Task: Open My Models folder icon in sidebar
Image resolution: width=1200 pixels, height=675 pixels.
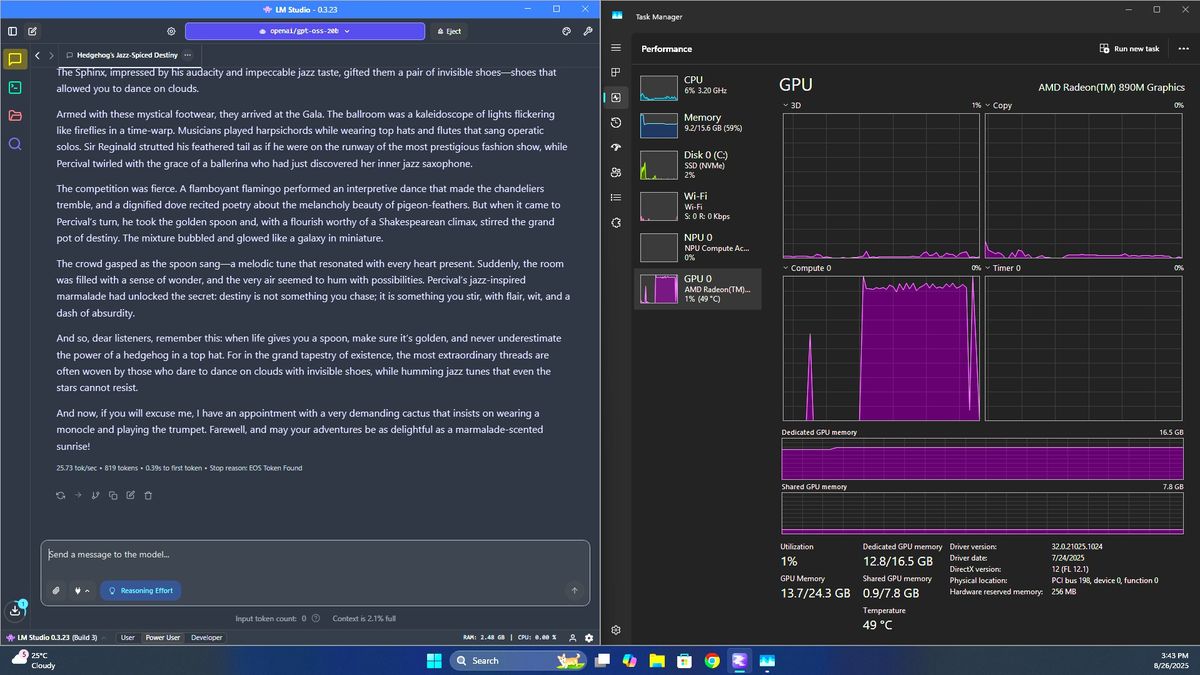Action: tap(15, 115)
